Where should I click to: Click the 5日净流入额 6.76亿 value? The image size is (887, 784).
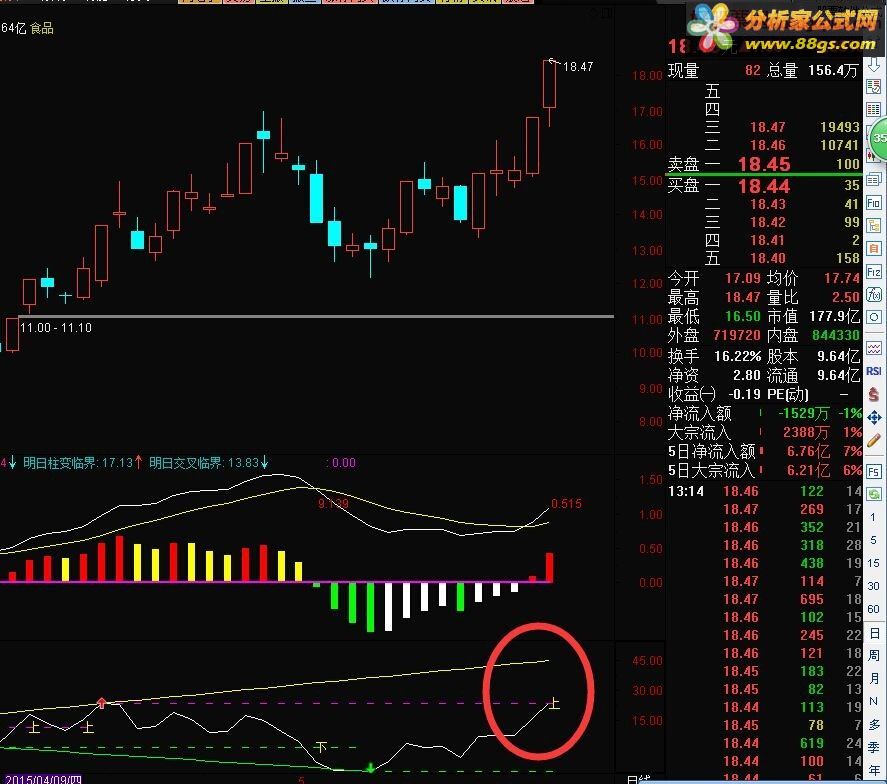[808, 451]
